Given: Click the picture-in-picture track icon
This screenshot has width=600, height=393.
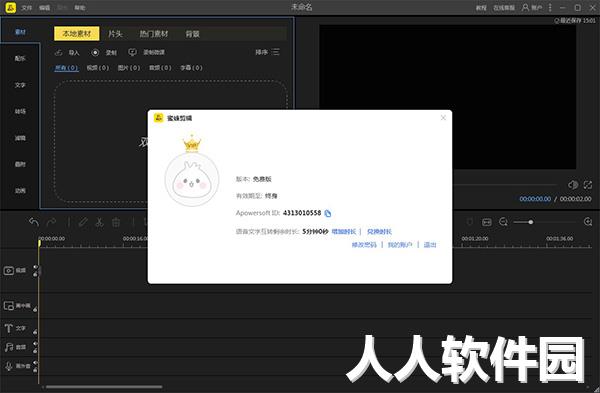Looking at the screenshot, I should pyautogui.click(x=9, y=306).
